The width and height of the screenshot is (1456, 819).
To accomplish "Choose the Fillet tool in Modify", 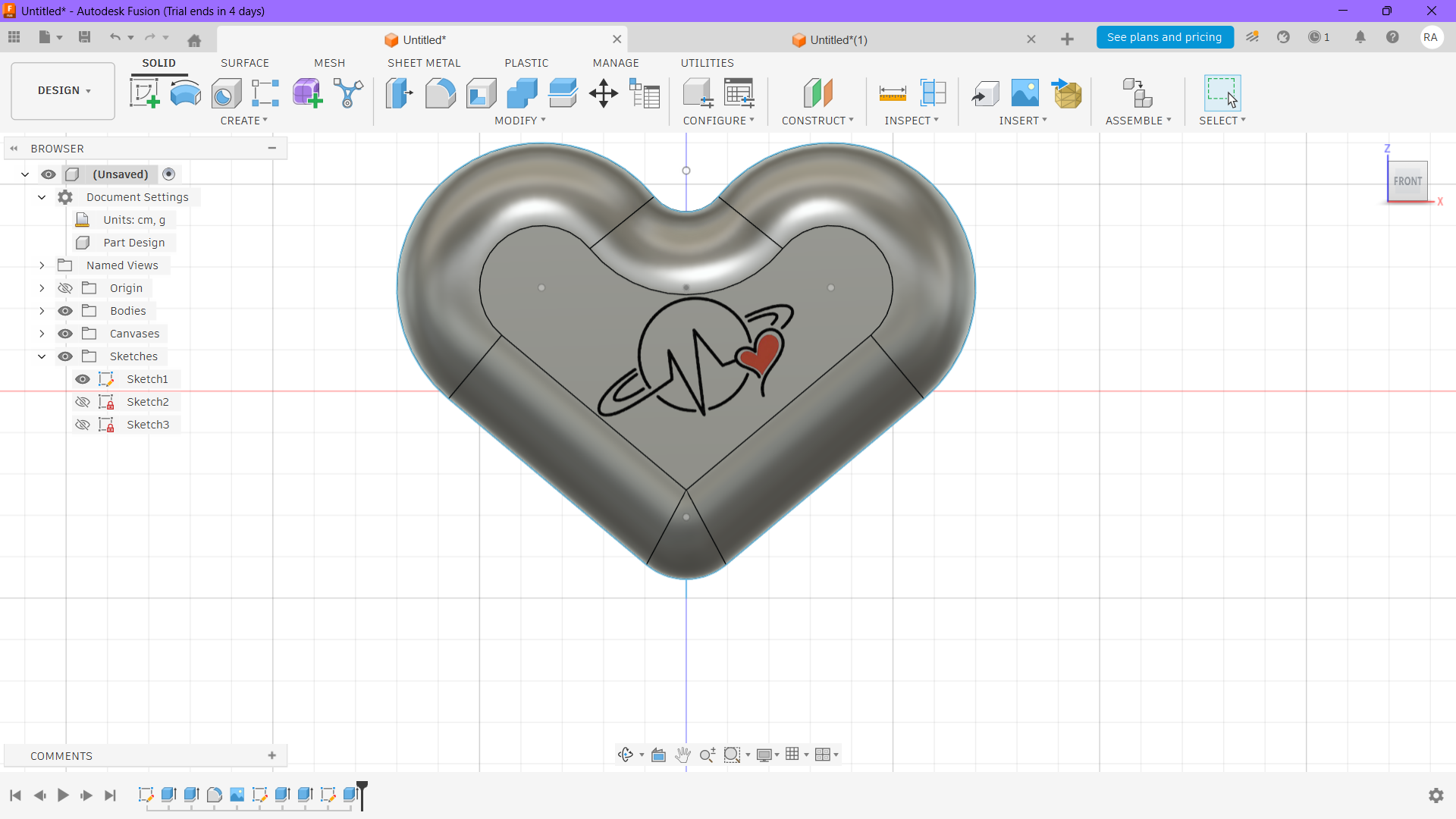I will (x=440, y=93).
